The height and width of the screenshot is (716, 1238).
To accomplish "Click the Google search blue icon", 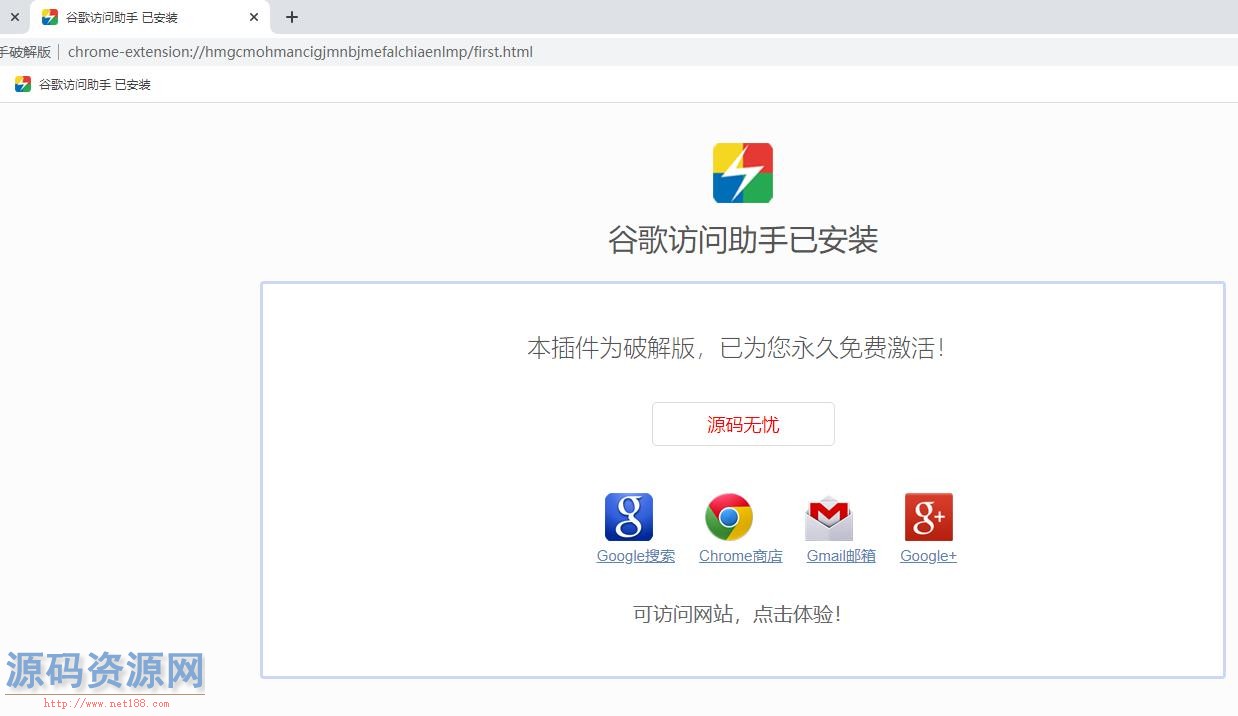I will [x=629, y=517].
